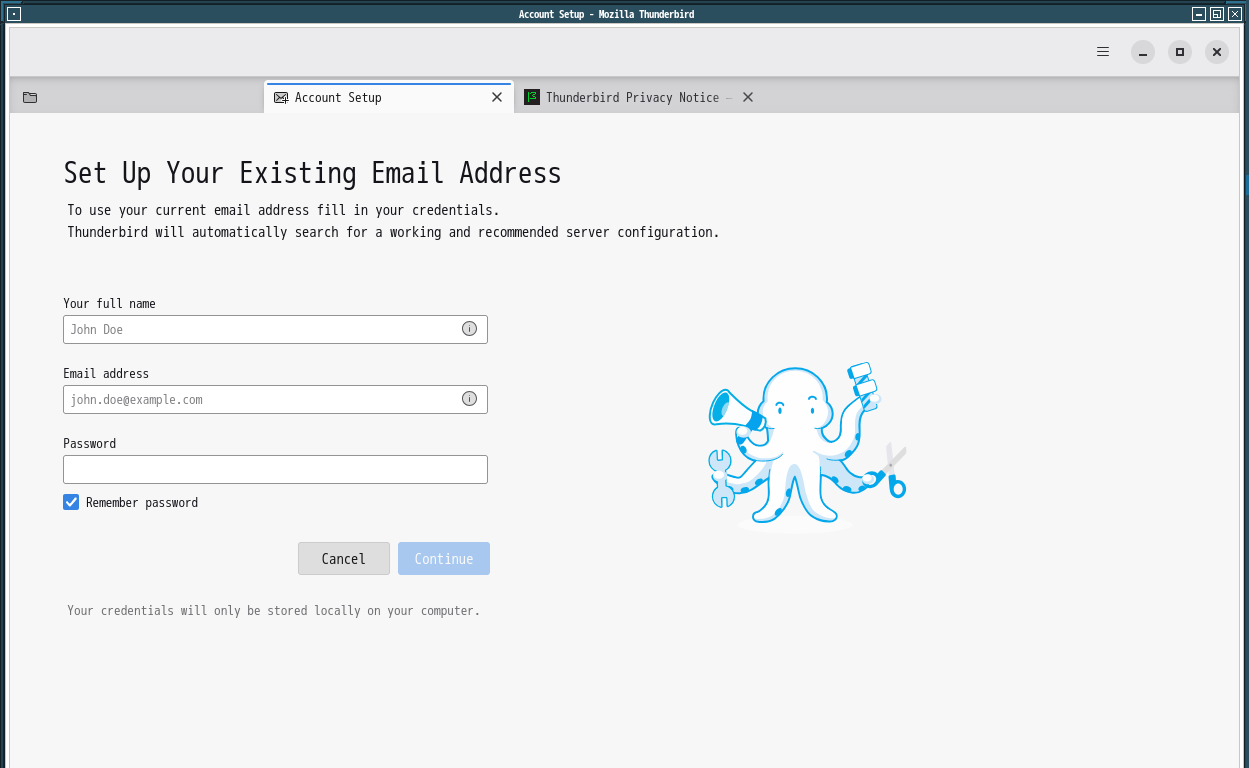
Task: Focus the Email address input field
Action: [x=275, y=399]
